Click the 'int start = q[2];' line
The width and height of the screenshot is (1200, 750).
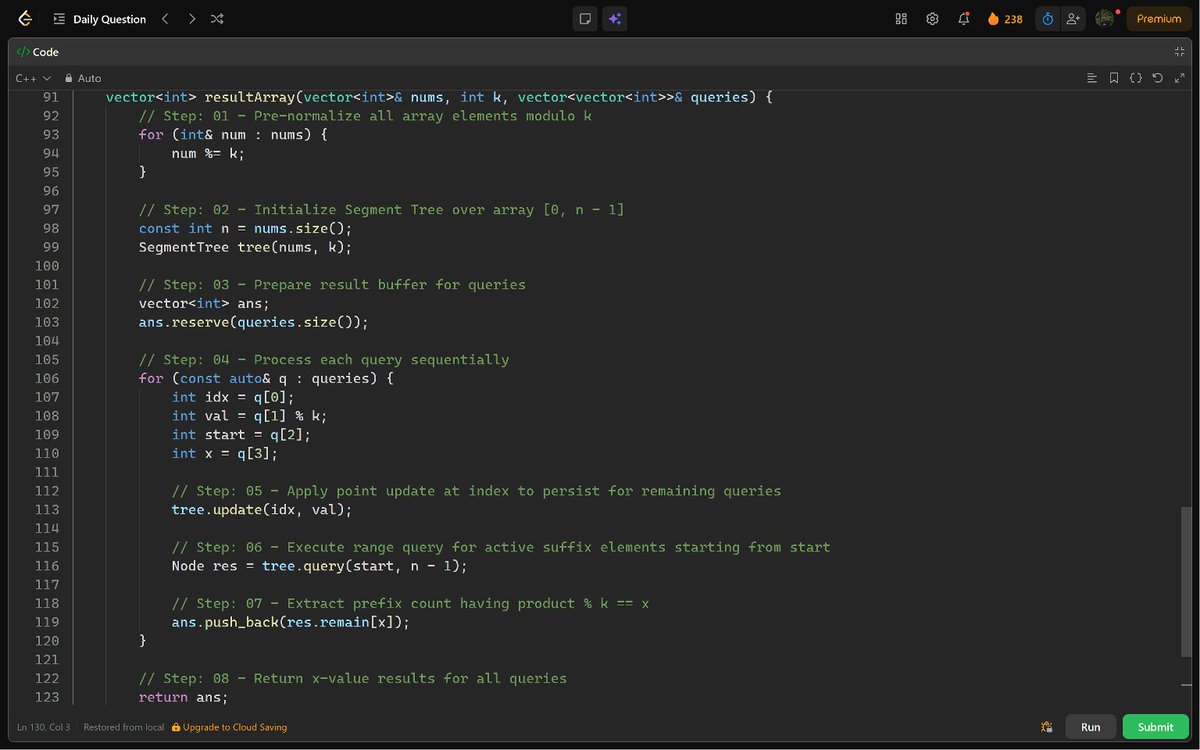coord(241,434)
